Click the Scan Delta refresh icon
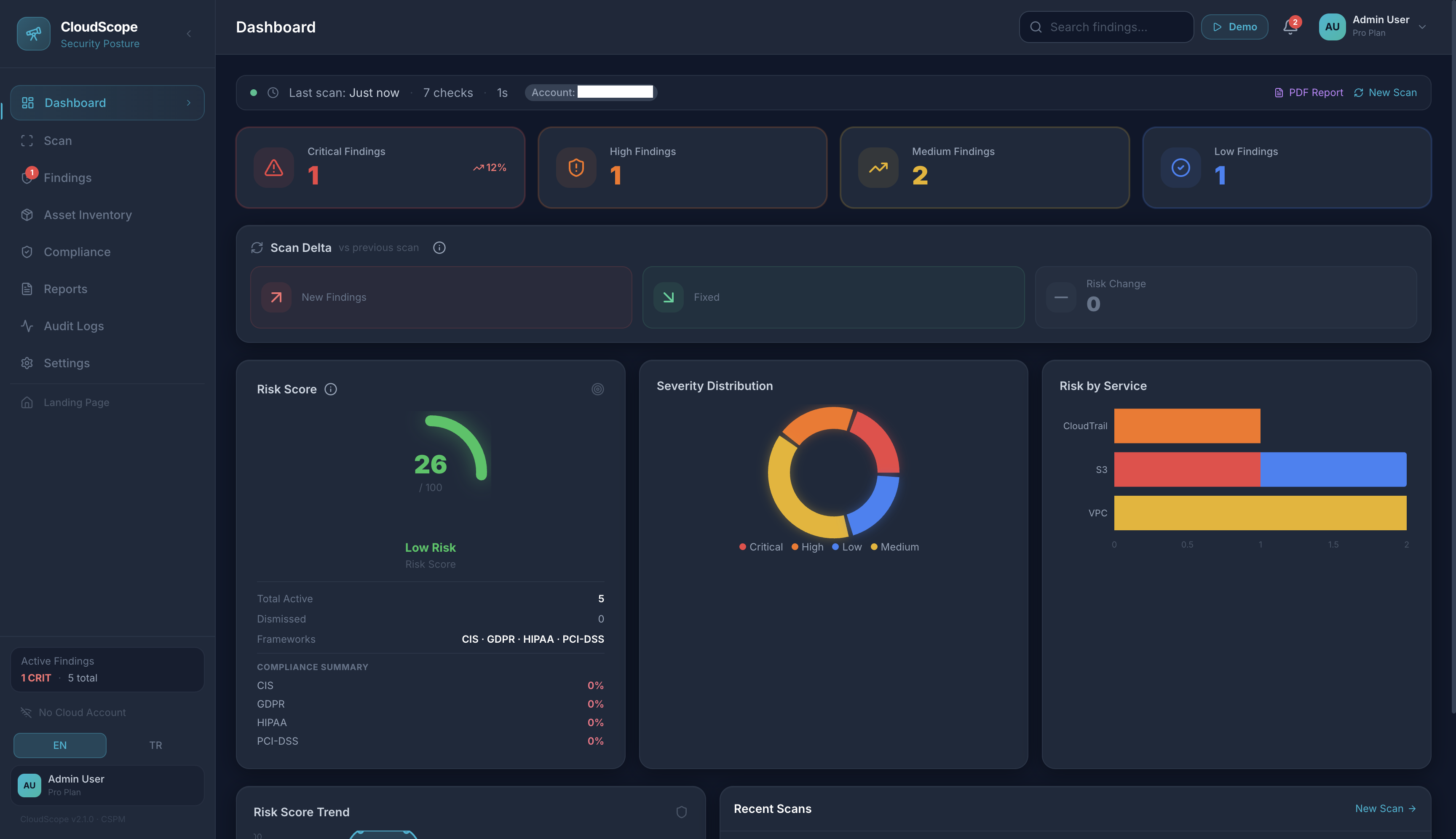Screen dimensions: 1456x839 click(257, 248)
